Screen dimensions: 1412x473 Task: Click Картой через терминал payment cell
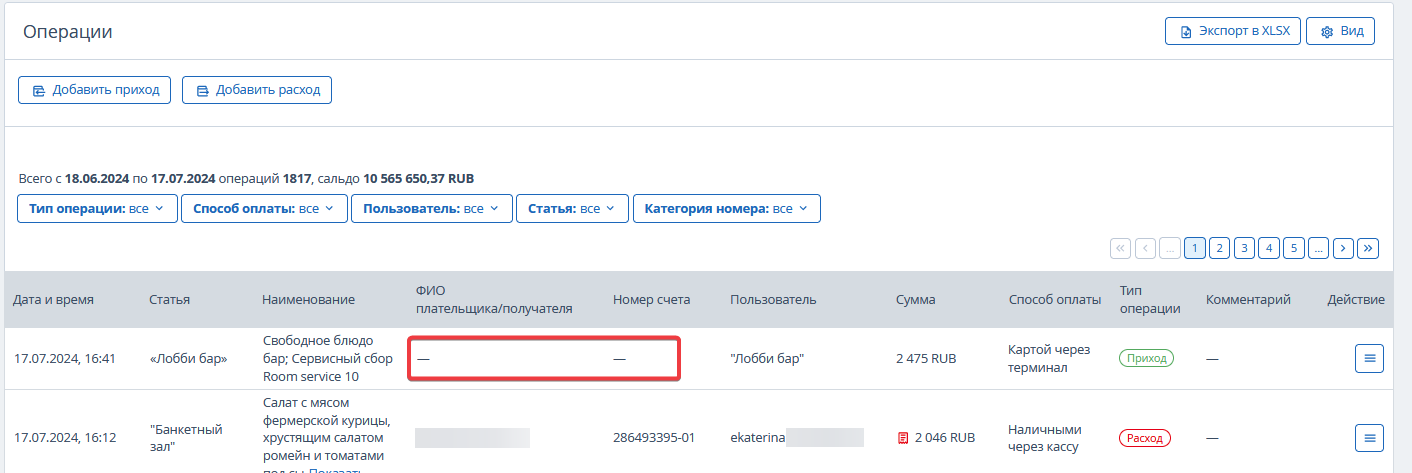click(1049, 359)
